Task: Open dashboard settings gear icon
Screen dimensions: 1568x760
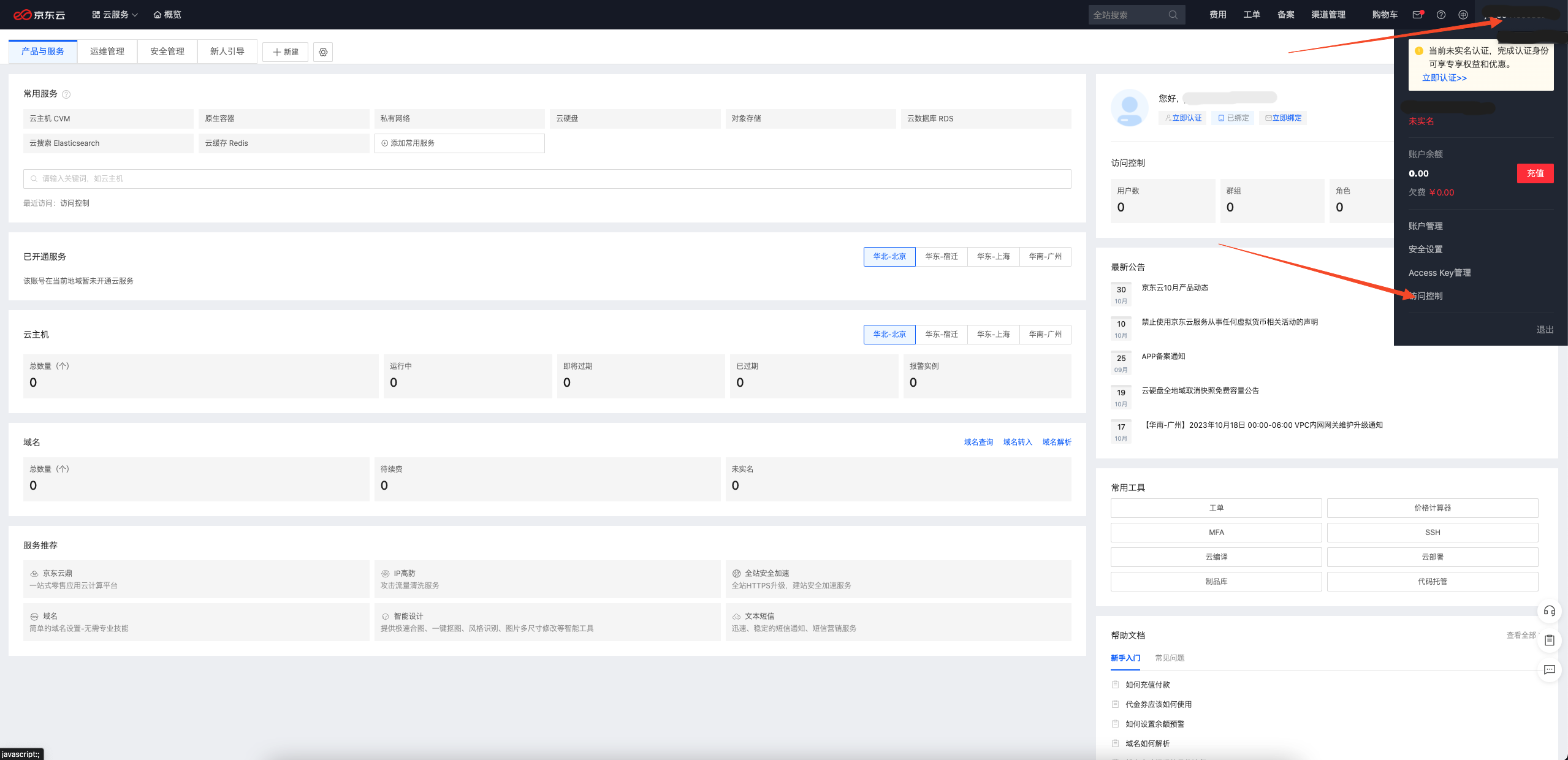Action: pos(323,52)
